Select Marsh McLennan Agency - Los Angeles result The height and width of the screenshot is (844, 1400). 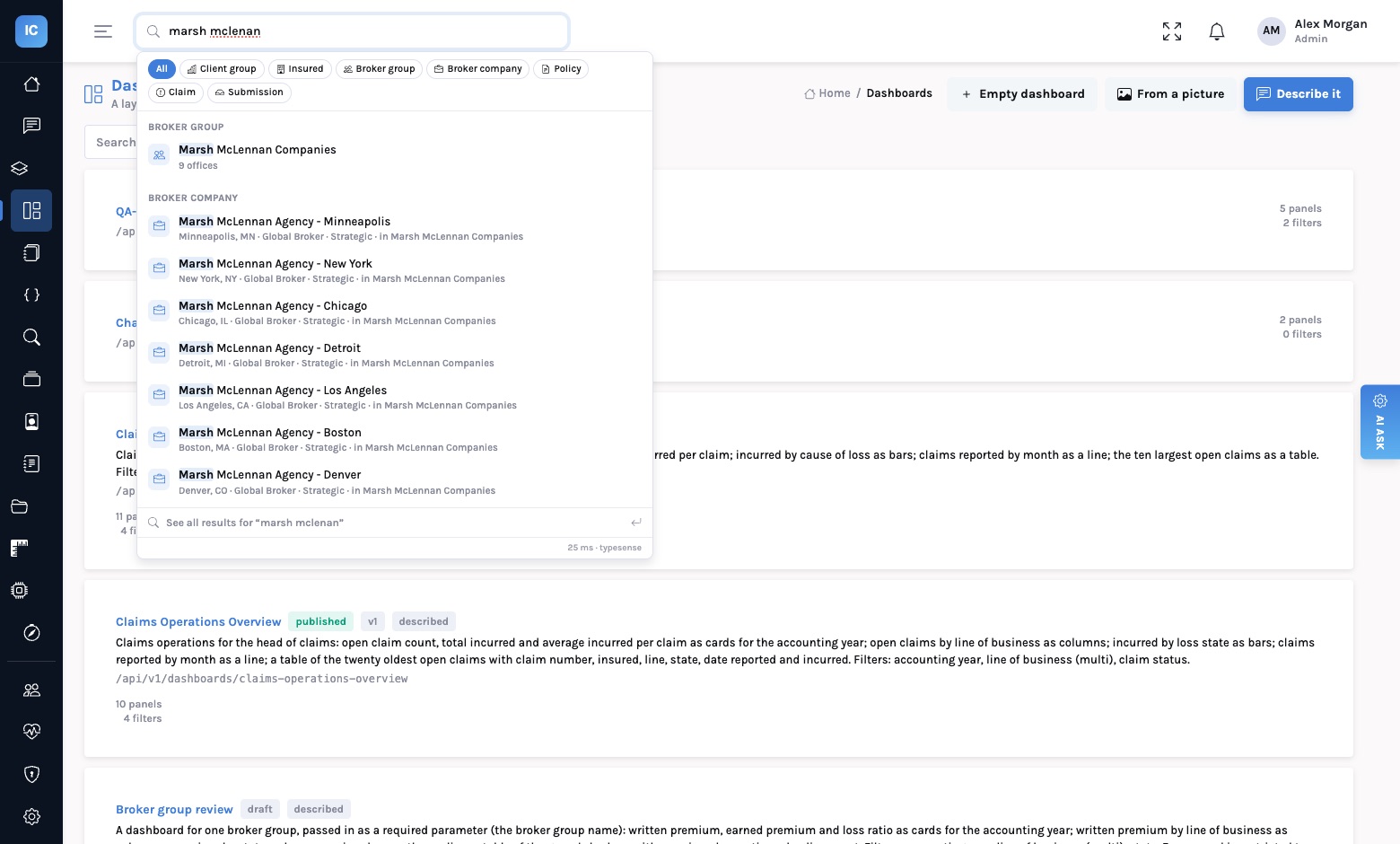point(395,397)
